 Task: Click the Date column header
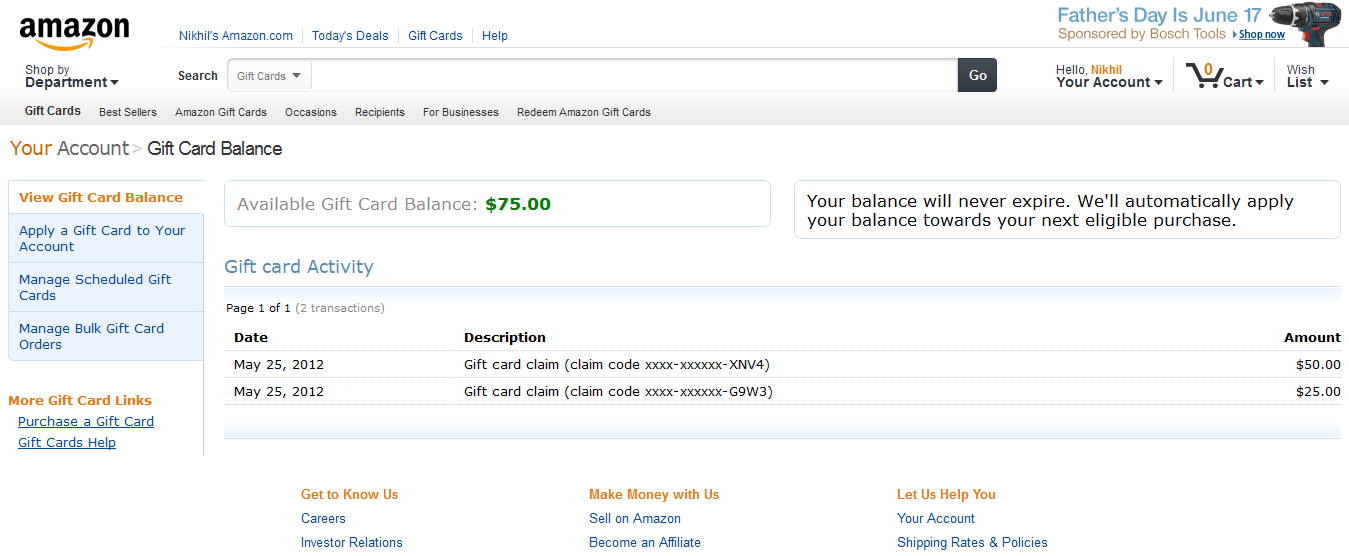(251, 337)
